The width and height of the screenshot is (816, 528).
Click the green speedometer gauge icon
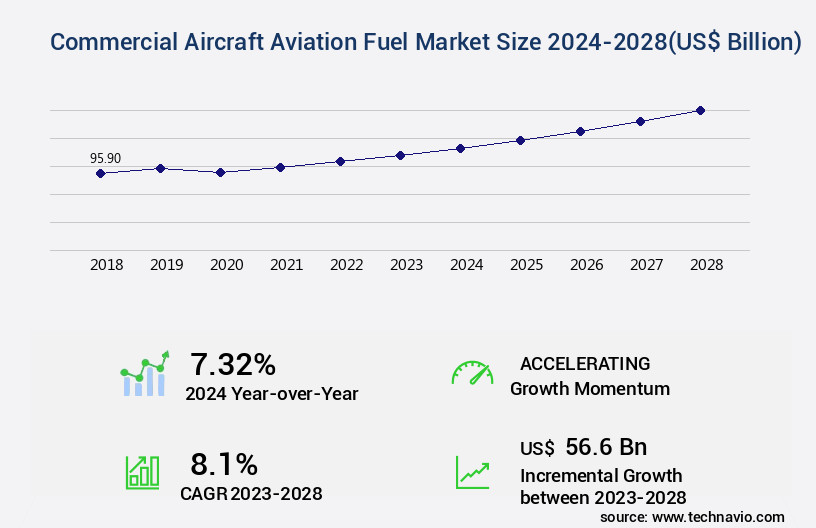472,373
